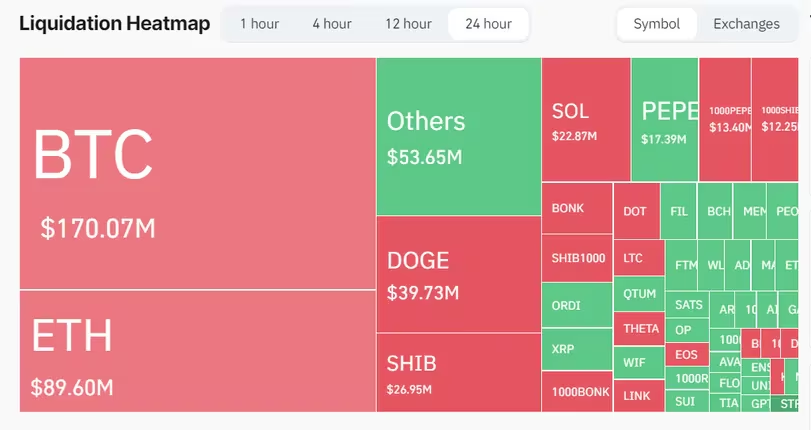
Task: Click the DOGE $39.73M block
Action: coord(458,274)
